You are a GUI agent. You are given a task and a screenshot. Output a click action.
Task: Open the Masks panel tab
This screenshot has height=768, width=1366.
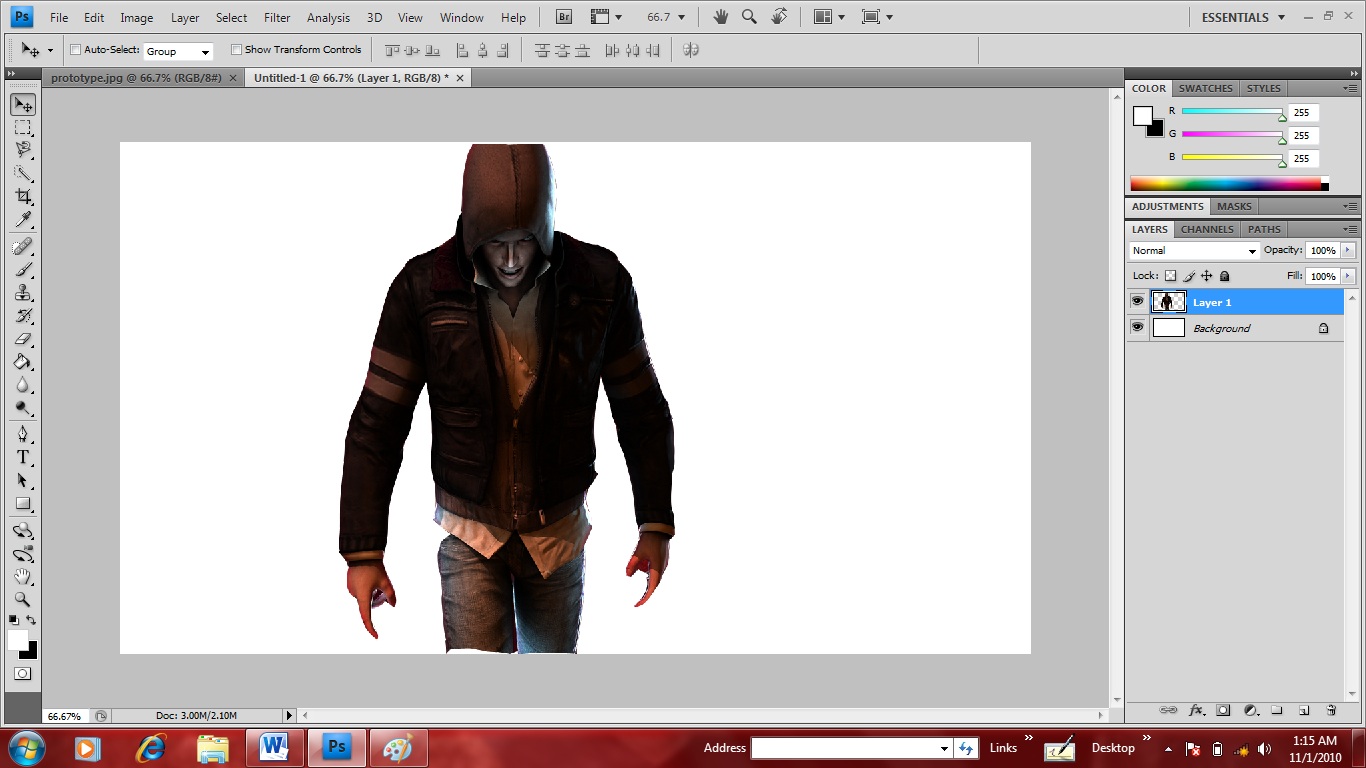1234,206
